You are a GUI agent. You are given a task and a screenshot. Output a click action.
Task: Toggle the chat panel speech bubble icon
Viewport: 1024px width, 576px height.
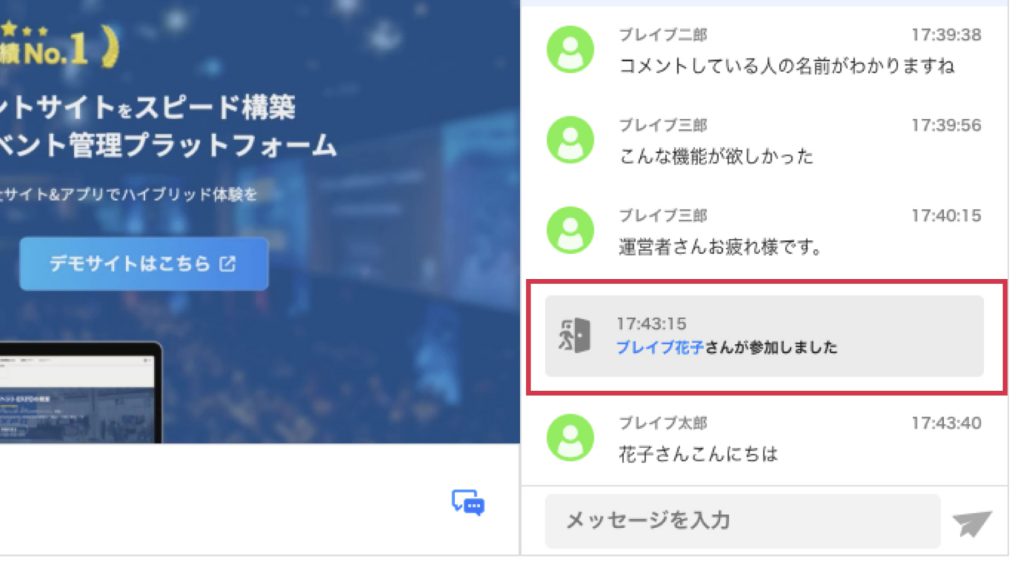[x=468, y=503]
